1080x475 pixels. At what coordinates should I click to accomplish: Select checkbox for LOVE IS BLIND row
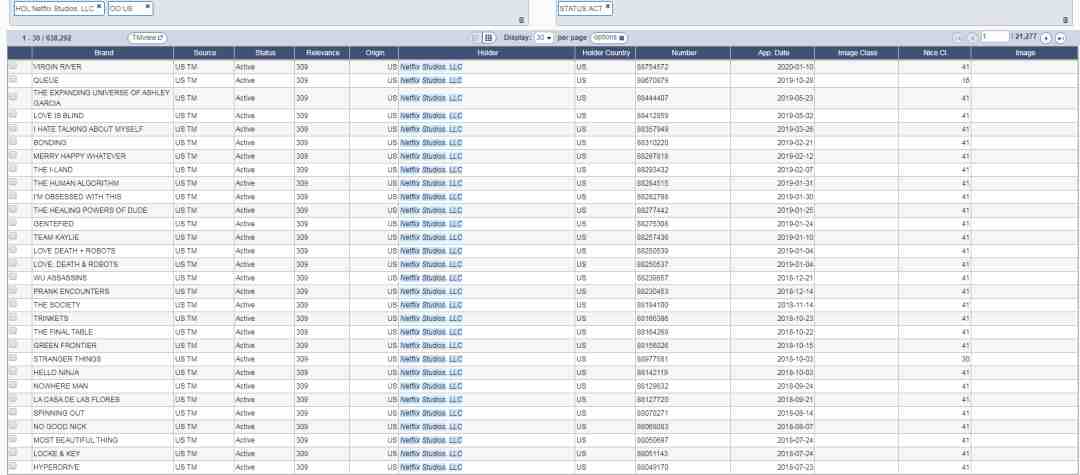tap(12, 115)
